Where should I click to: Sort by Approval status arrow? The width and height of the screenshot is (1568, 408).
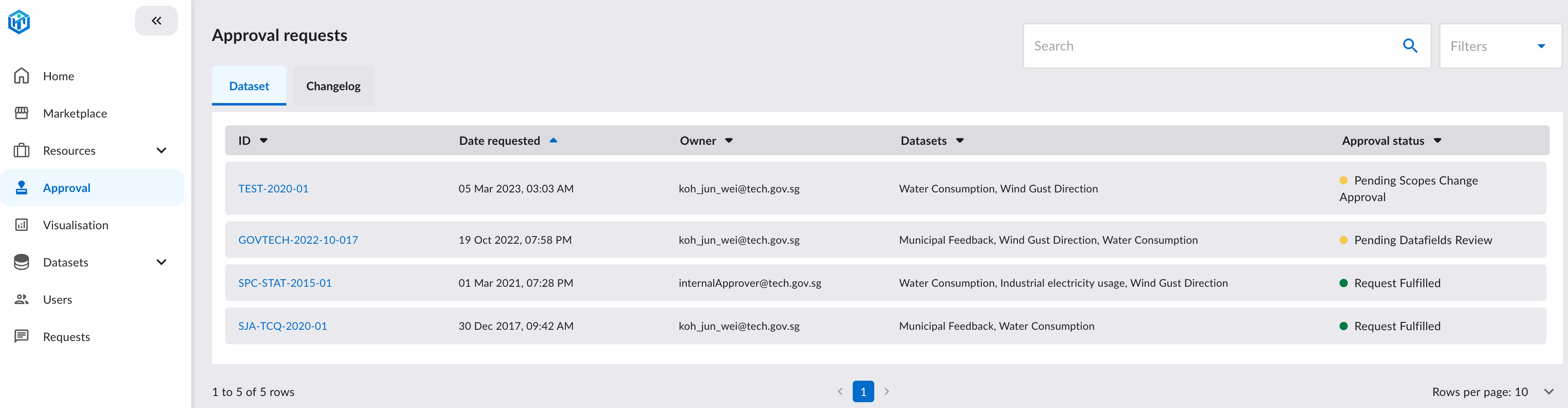click(1437, 140)
